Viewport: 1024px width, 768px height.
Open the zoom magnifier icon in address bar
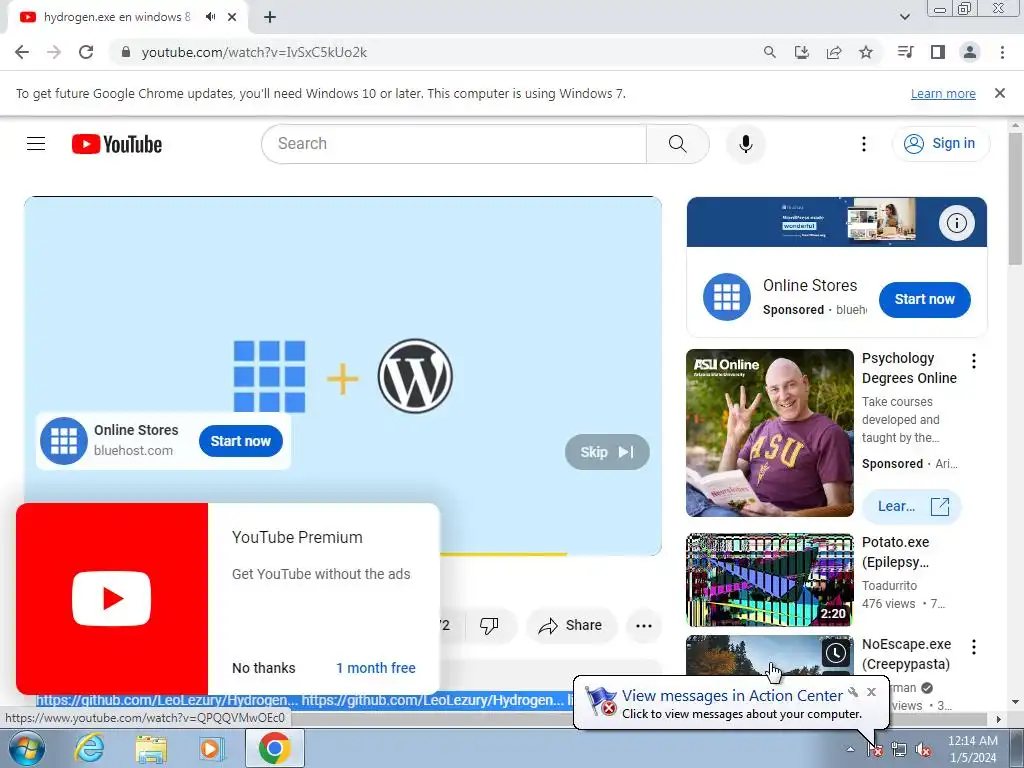(770, 52)
